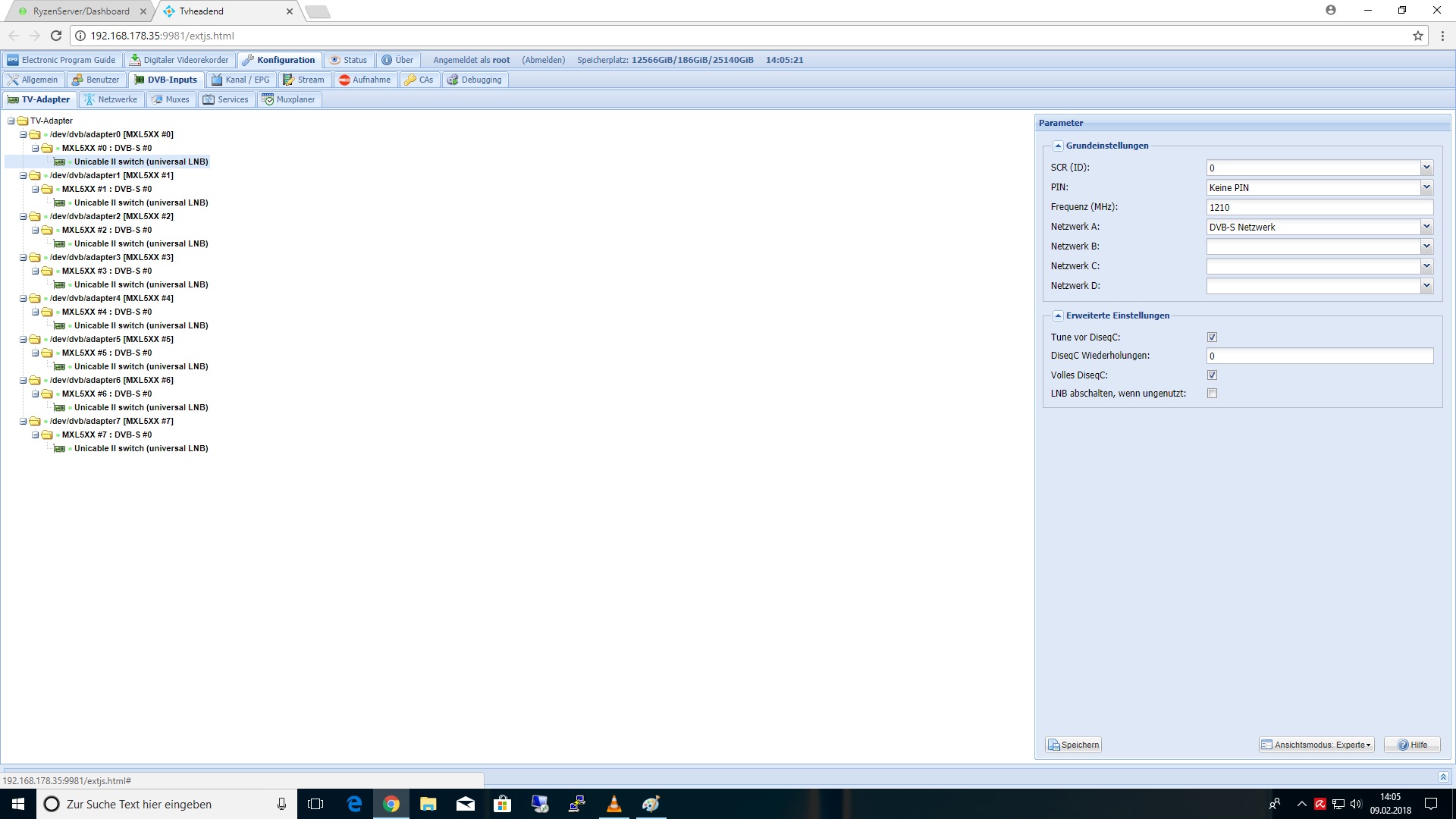Select the Allgemein configuration tab
The height and width of the screenshot is (819, 1456).
click(x=33, y=80)
